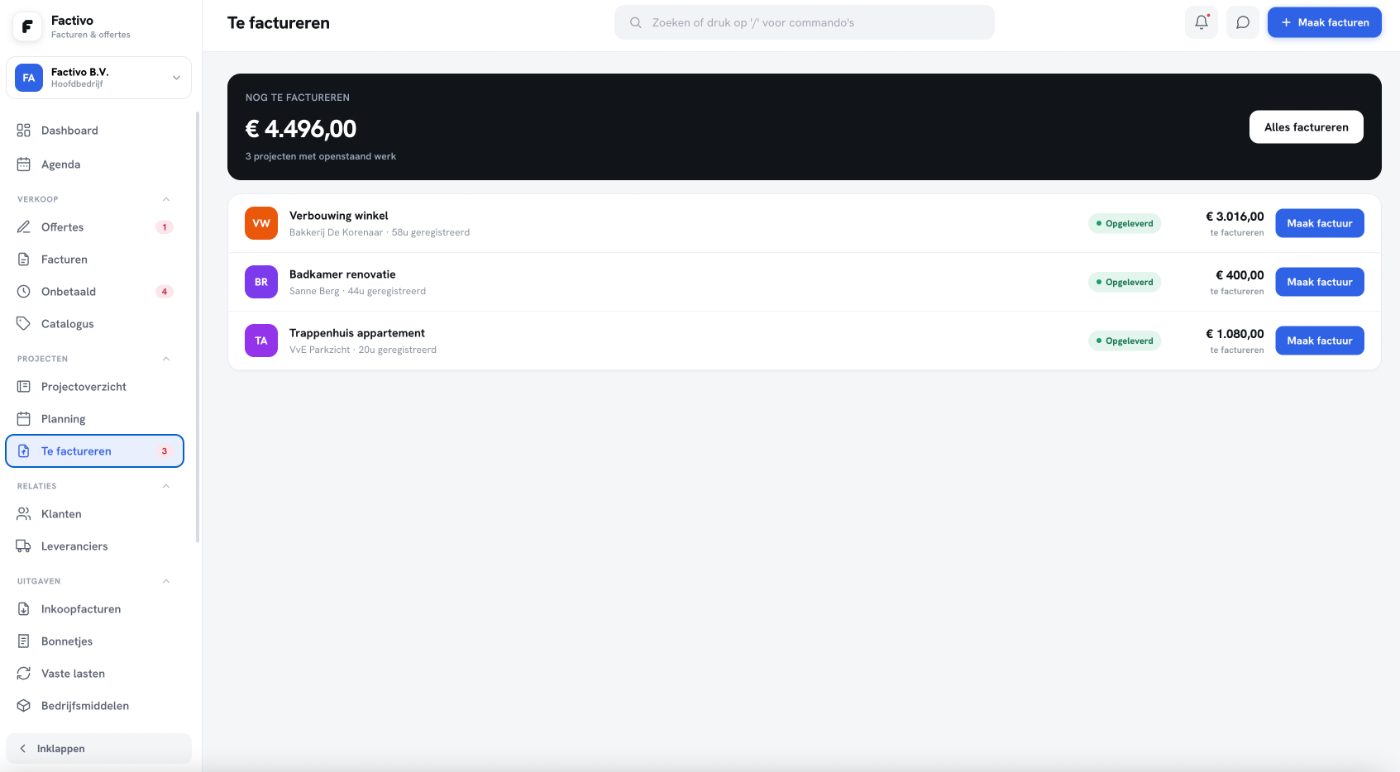Click the Onbetaald badge showing 4

click(x=164, y=291)
